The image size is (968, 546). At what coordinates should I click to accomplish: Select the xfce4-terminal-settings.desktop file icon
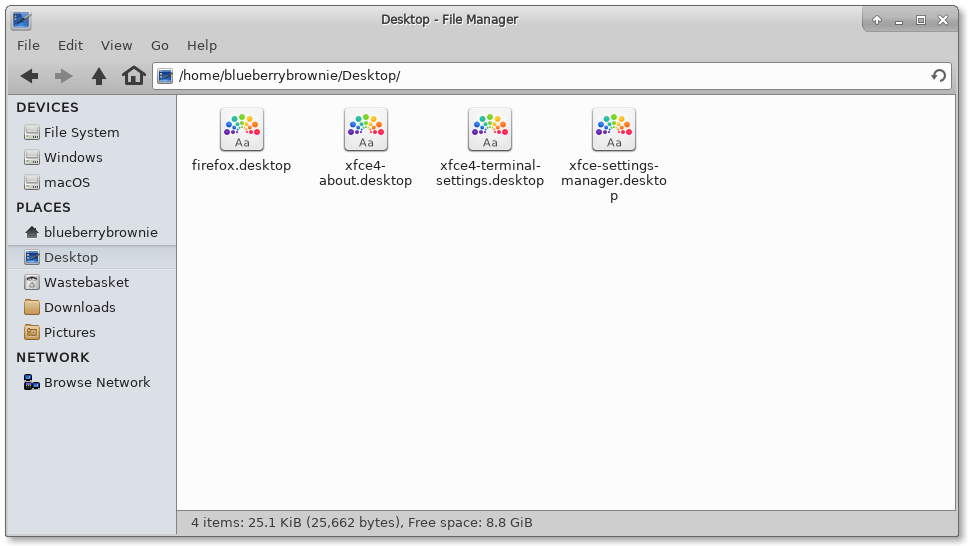pos(490,129)
